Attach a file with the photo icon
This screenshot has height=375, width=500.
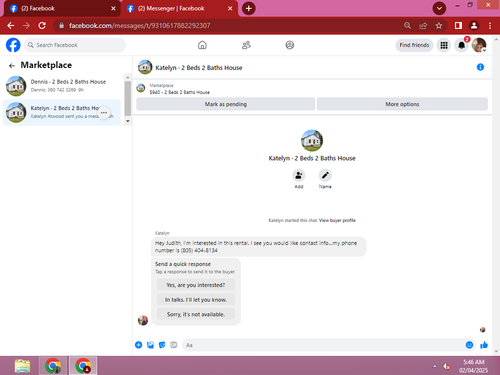pos(150,345)
